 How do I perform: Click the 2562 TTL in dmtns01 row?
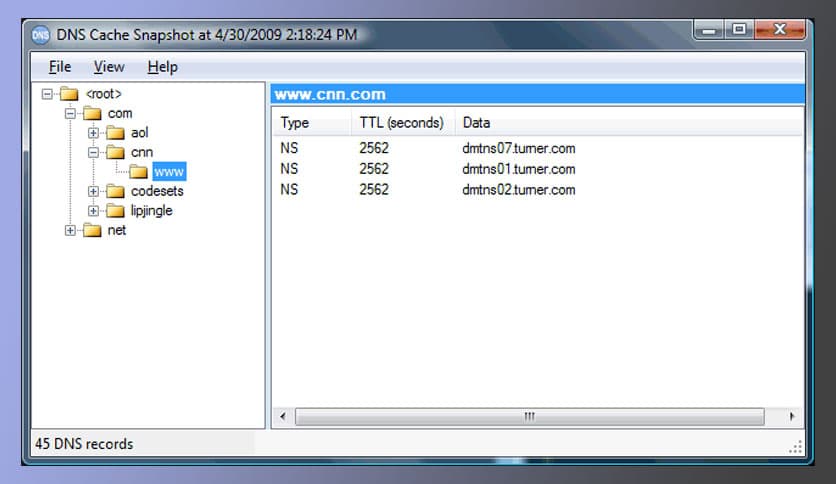click(374, 169)
